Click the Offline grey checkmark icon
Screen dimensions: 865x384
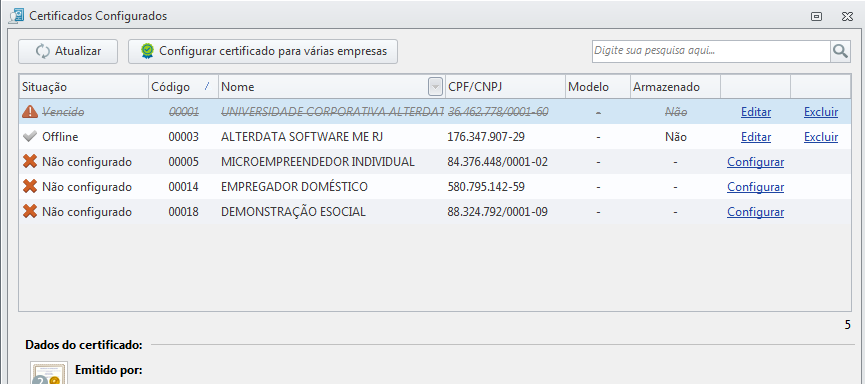pyautogui.click(x=30, y=137)
